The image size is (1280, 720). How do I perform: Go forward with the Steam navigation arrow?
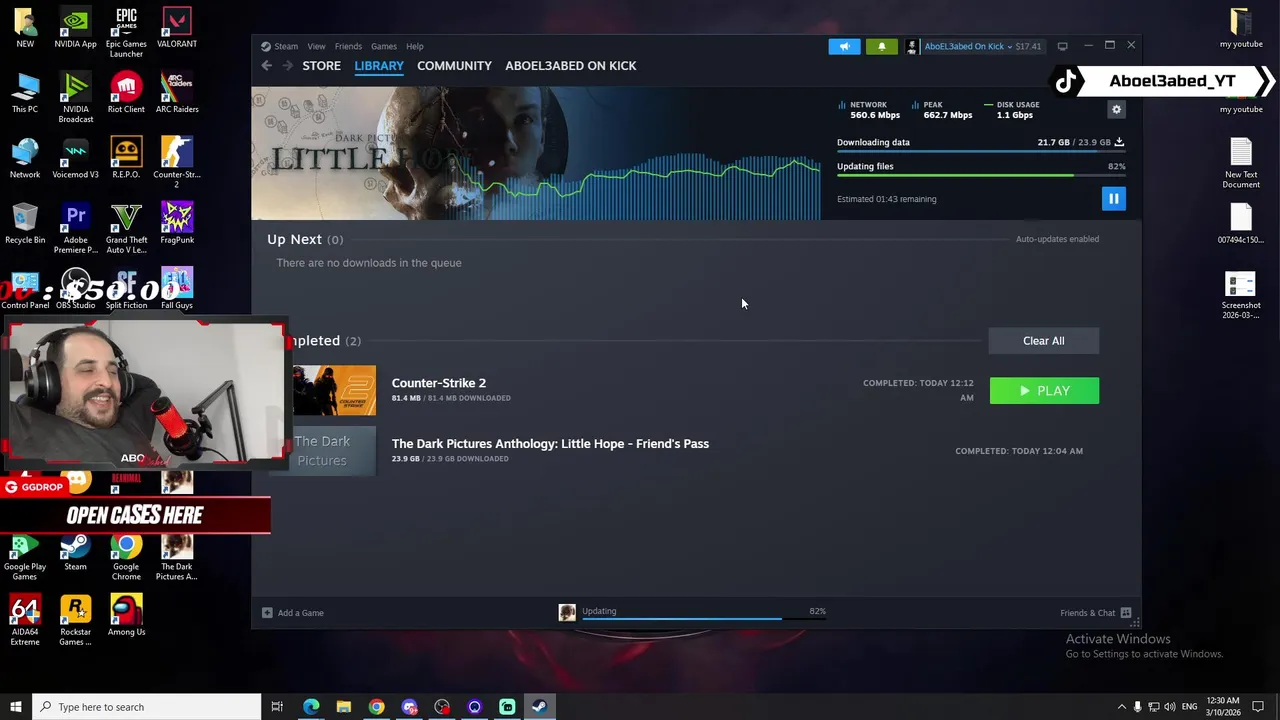[288, 66]
